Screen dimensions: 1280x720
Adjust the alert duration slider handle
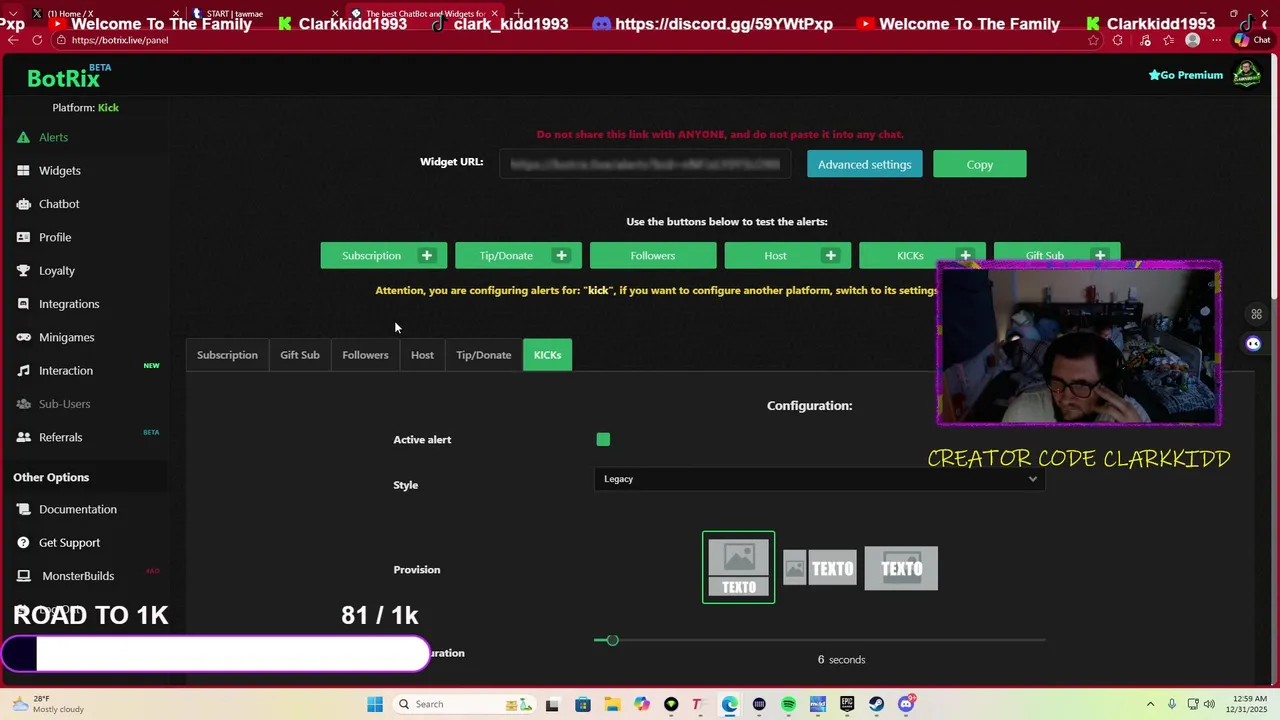[x=613, y=640]
